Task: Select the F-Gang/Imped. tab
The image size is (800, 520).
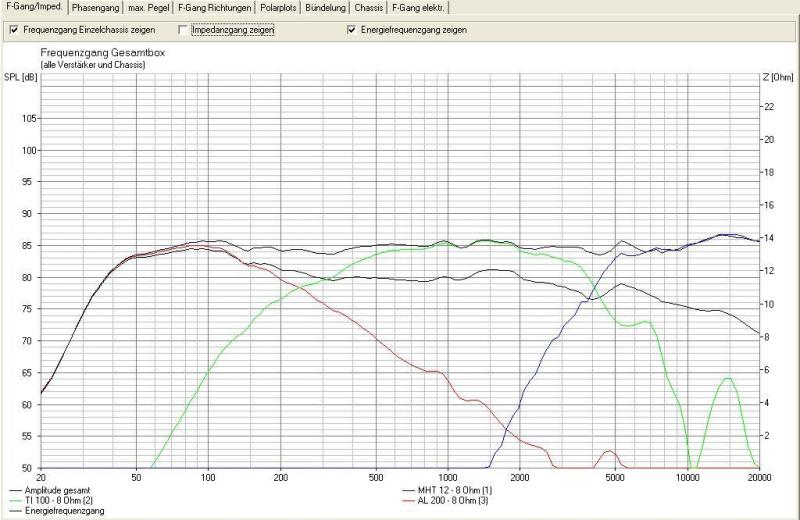Action: (34, 8)
